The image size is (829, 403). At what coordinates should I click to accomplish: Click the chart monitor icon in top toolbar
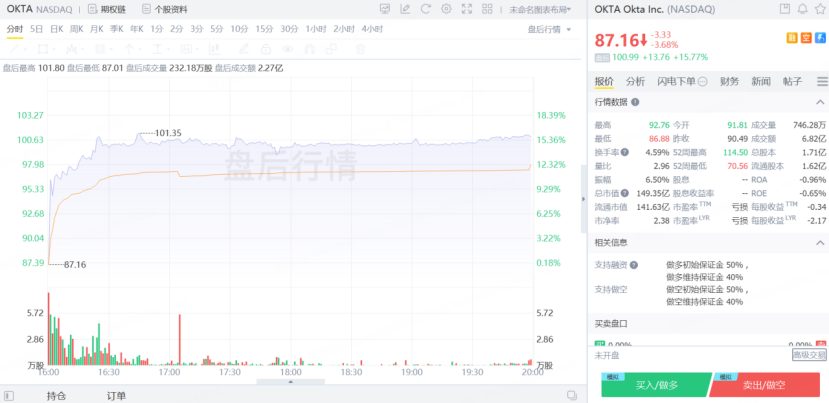pos(385,9)
